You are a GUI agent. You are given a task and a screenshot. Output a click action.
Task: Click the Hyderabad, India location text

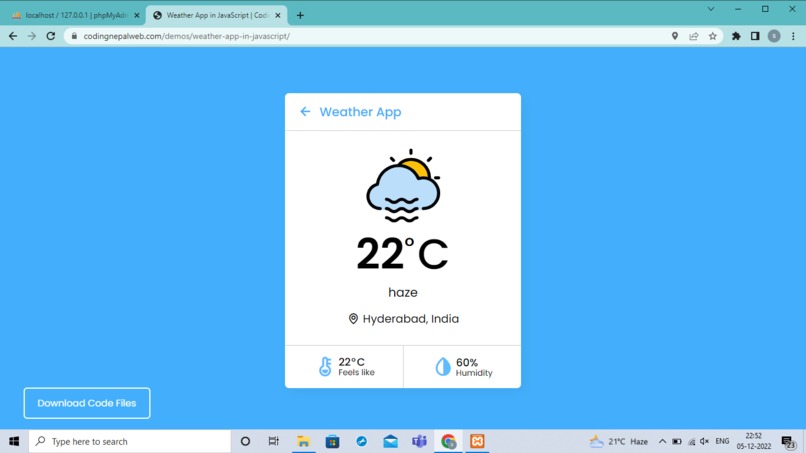pos(411,319)
